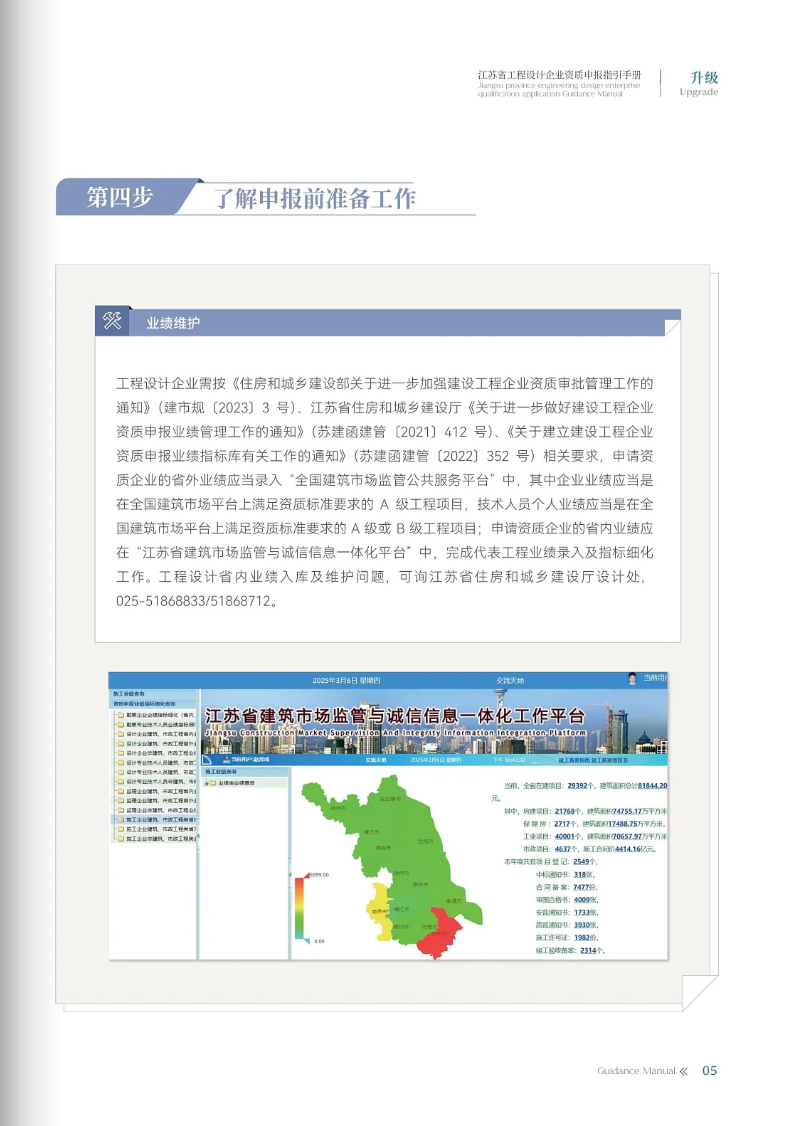Viewport: 790px width, 1126px height.
Task: Collapse left panel using splitter arrow beside tree
Action: pos(198,837)
